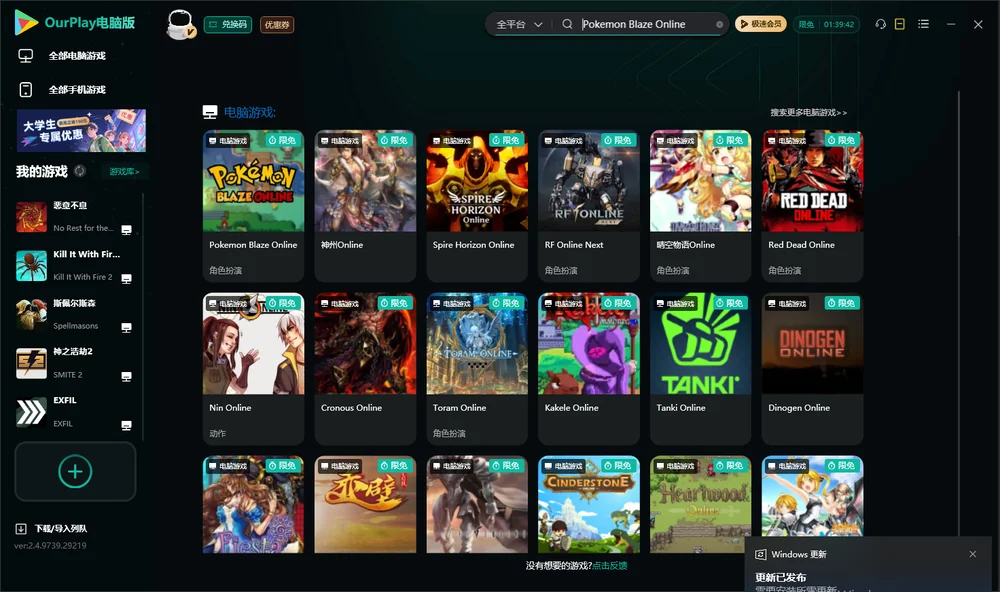The height and width of the screenshot is (592, 1000).
Task: Open the 大学生专属优惠 banner
Action: click(81, 131)
